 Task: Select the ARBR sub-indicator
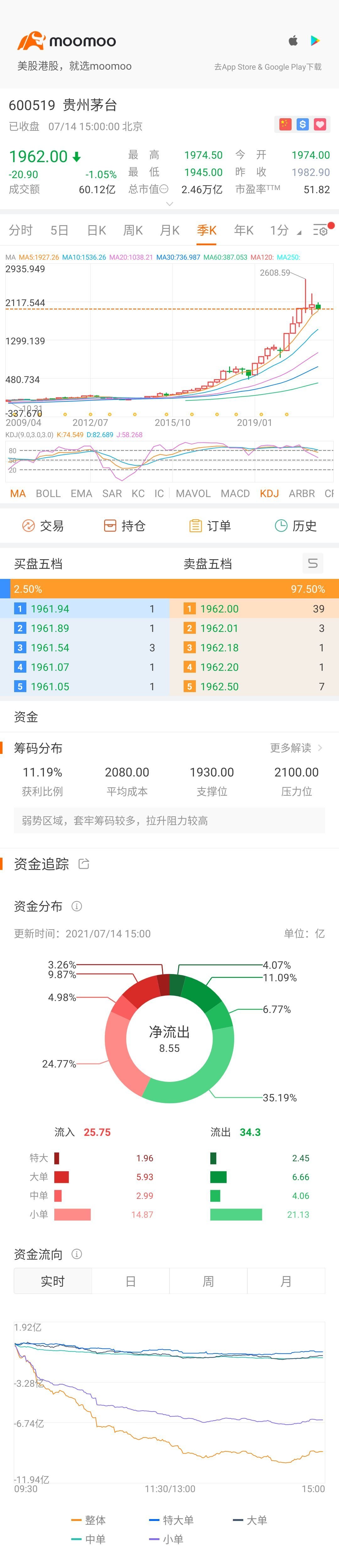[x=302, y=494]
